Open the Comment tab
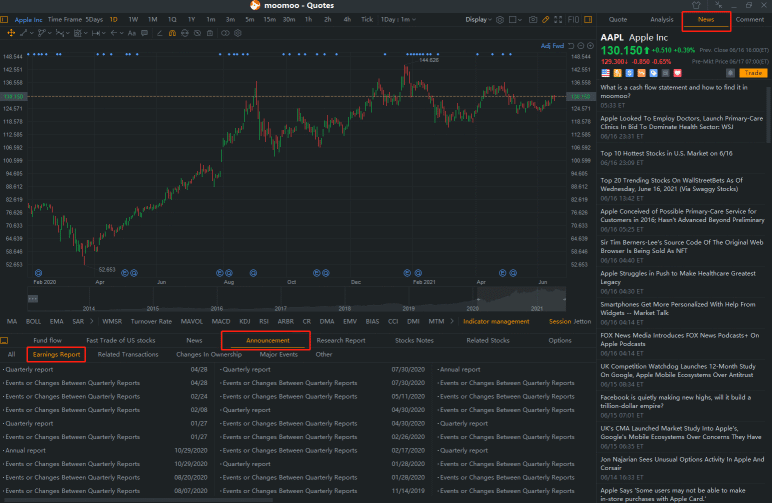Screen dimensions: 772x503 pyautogui.click(x=749, y=20)
